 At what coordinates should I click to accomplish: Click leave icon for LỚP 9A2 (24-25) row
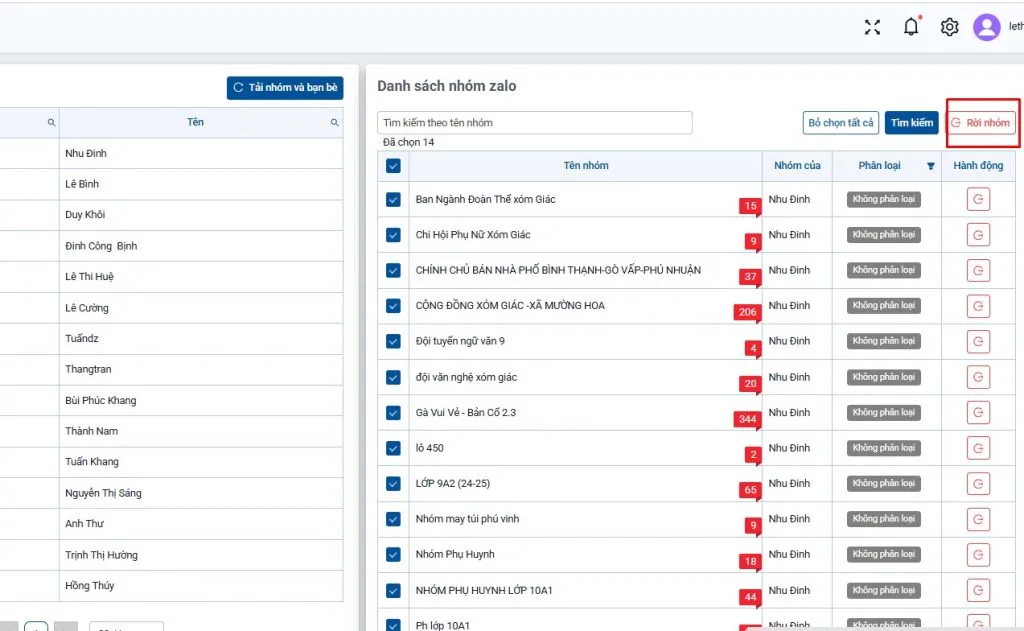click(978, 484)
